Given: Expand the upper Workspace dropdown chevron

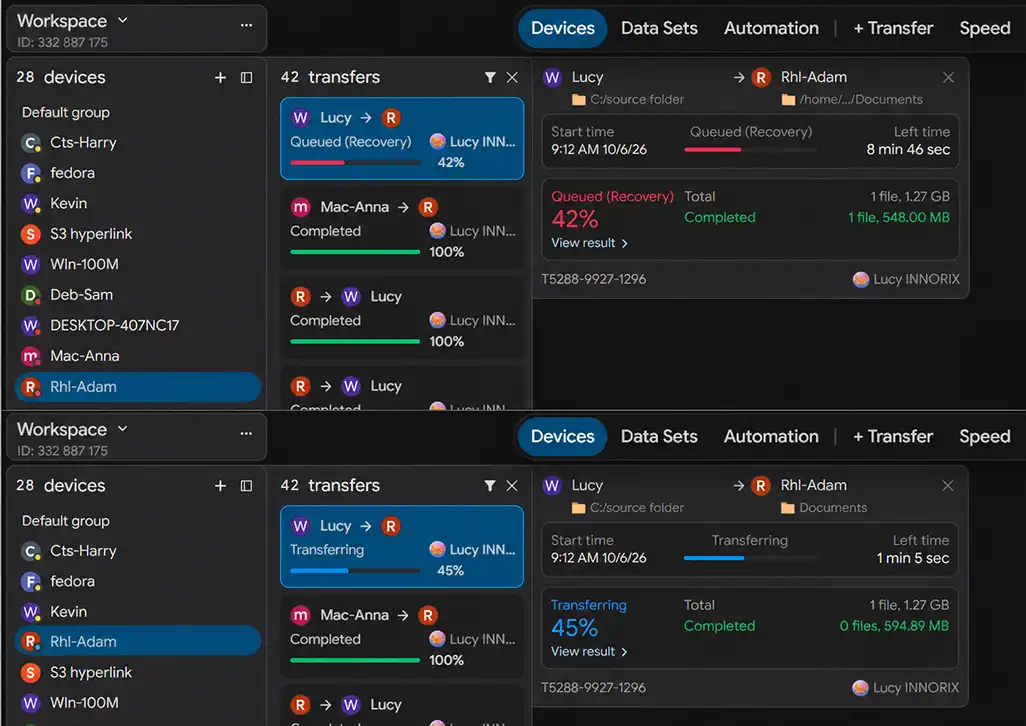Looking at the screenshot, I should coord(122,20).
